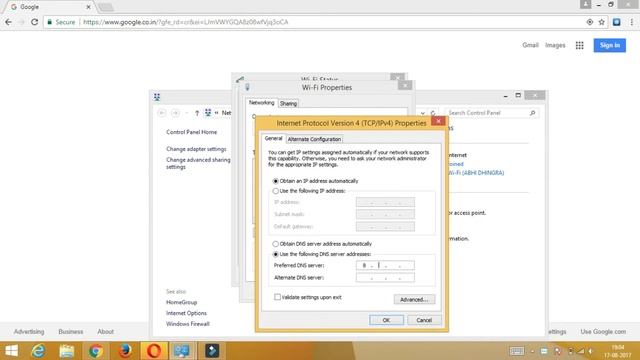This screenshot has width=640, height=360.
Task: Click Change adapter settings link
Action: click(196, 149)
